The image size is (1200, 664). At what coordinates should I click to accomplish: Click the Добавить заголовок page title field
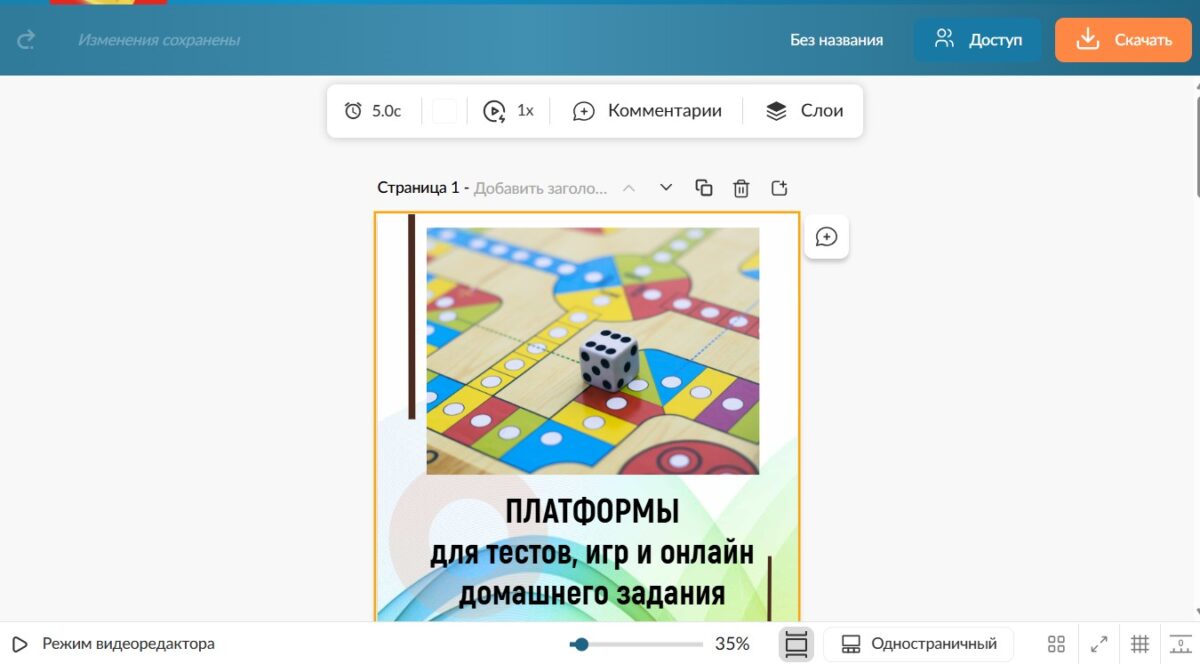540,188
